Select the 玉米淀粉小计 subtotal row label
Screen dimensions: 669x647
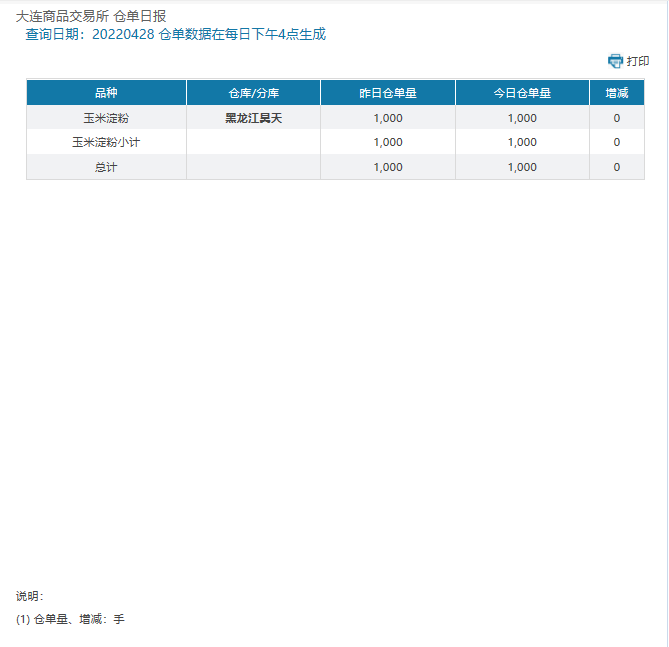click(x=106, y=142)
